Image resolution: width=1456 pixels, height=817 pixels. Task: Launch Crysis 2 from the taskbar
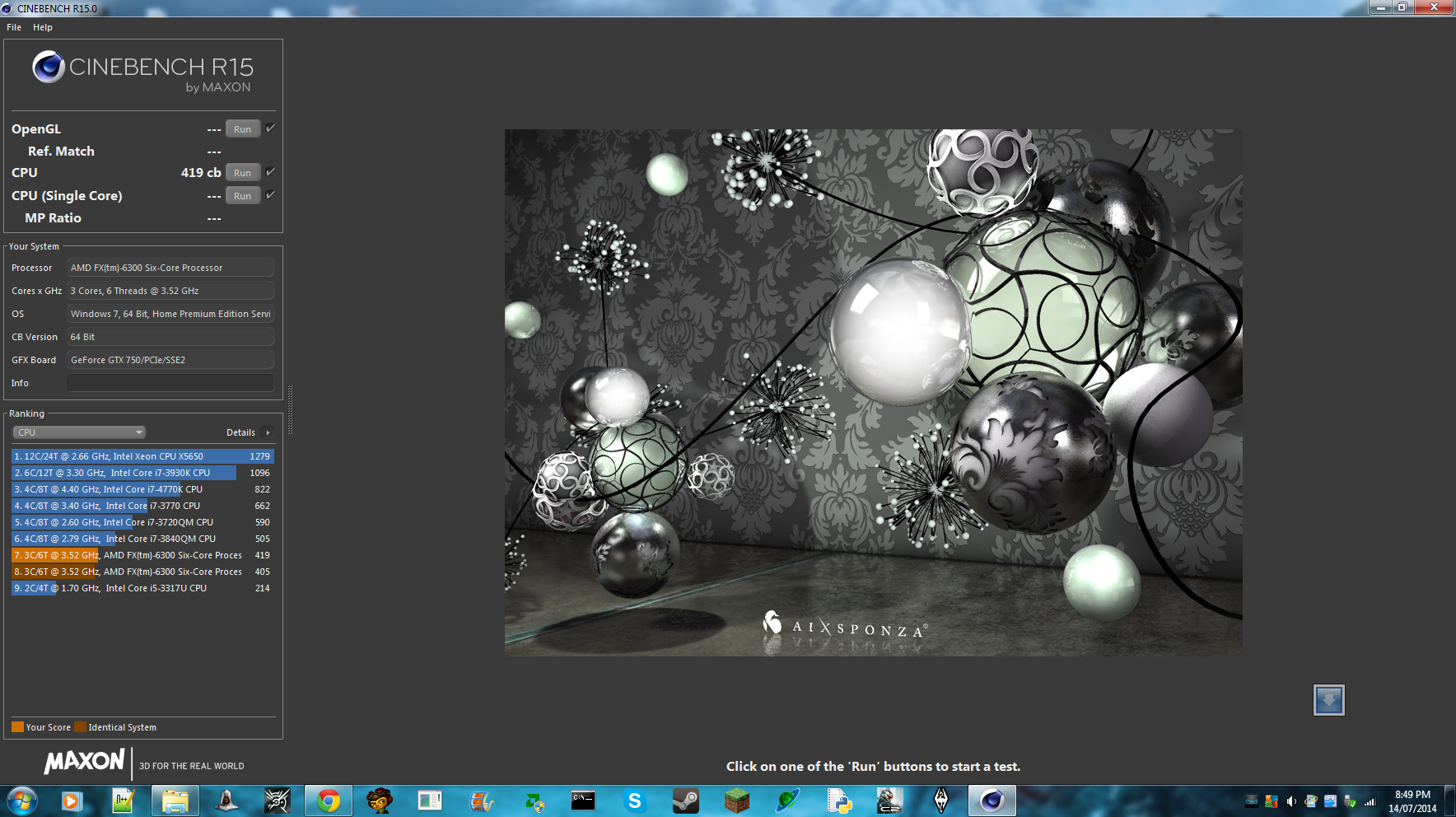click(889, 801)
